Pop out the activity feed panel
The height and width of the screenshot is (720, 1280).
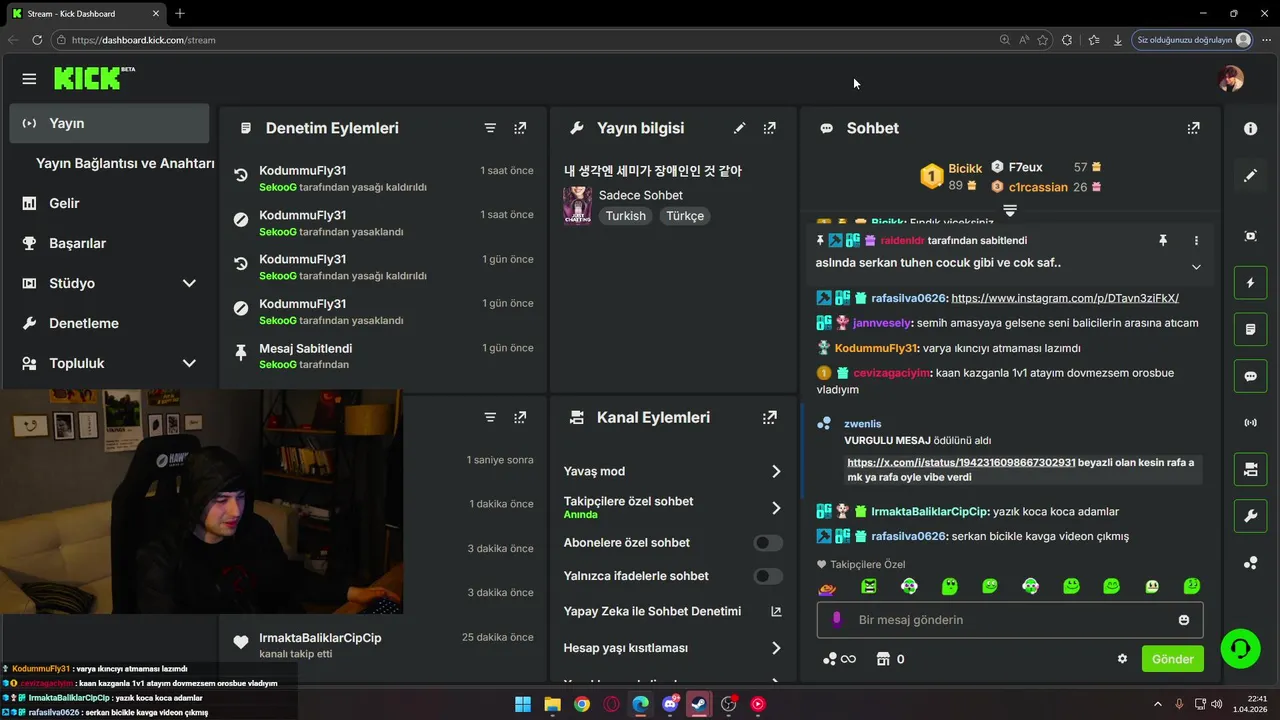[x=520, y=417]
